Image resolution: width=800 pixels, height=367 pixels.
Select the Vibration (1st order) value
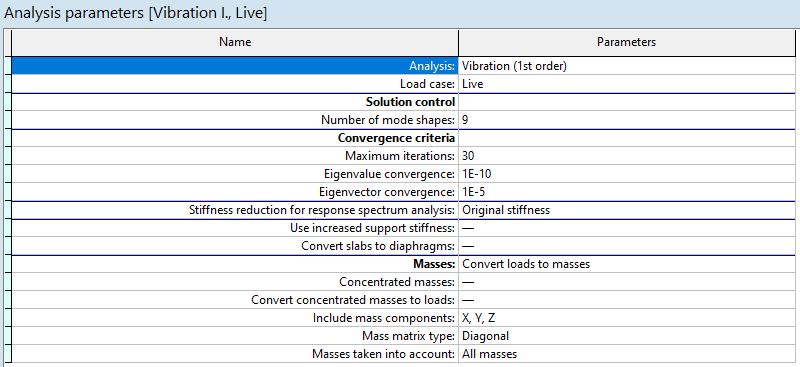514,66
